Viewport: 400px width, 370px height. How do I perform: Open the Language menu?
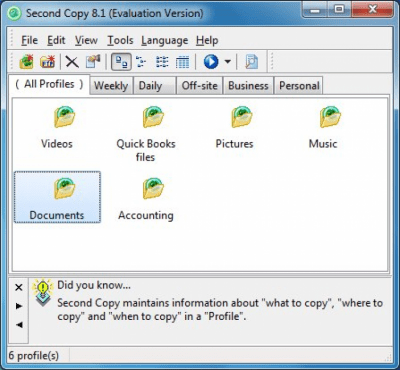click(165, 40)
